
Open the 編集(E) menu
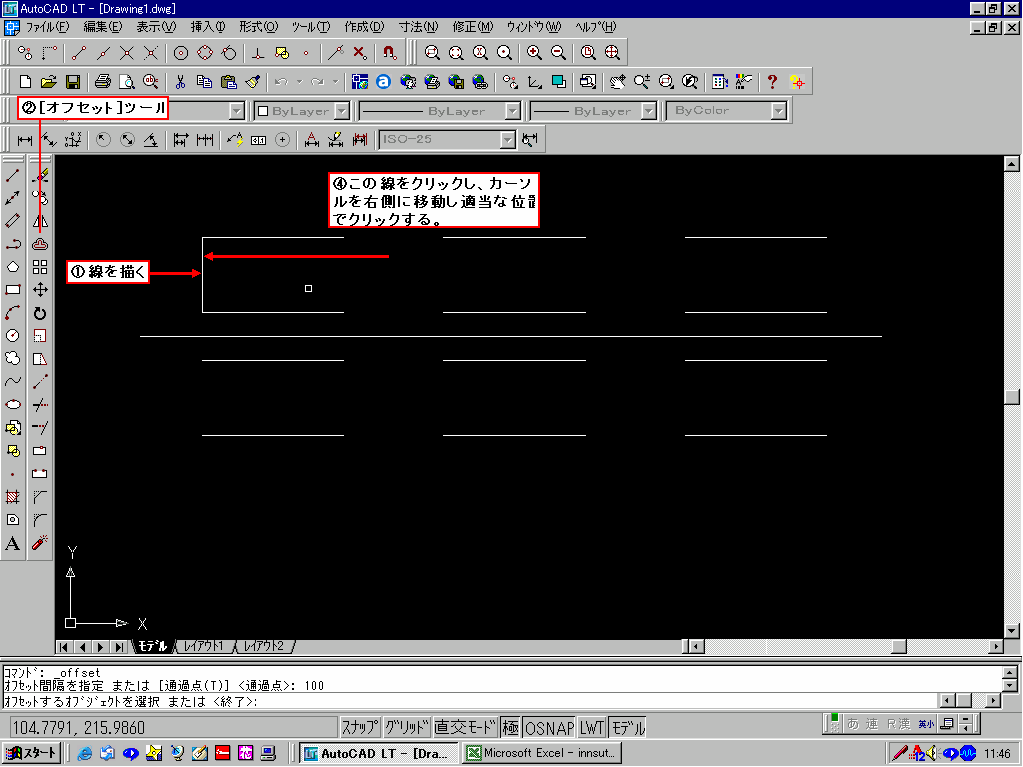tap(102, 27)
